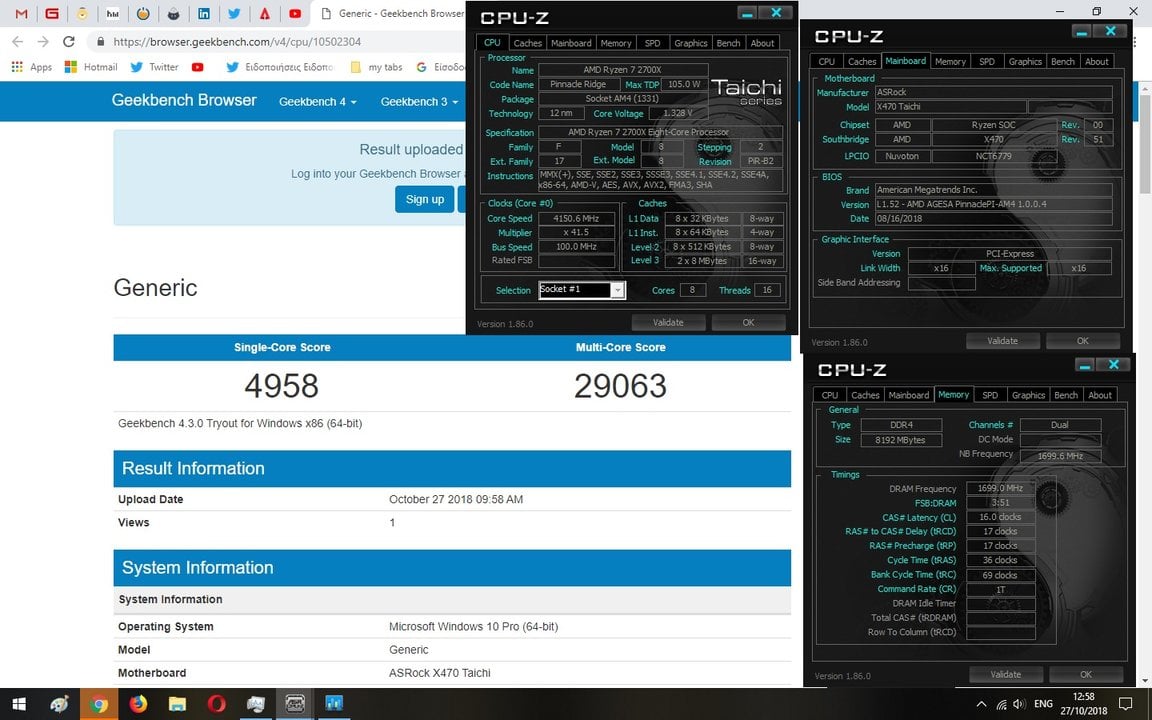
Task: Open the Action Center notifications icon
Action: point(1125,704)
